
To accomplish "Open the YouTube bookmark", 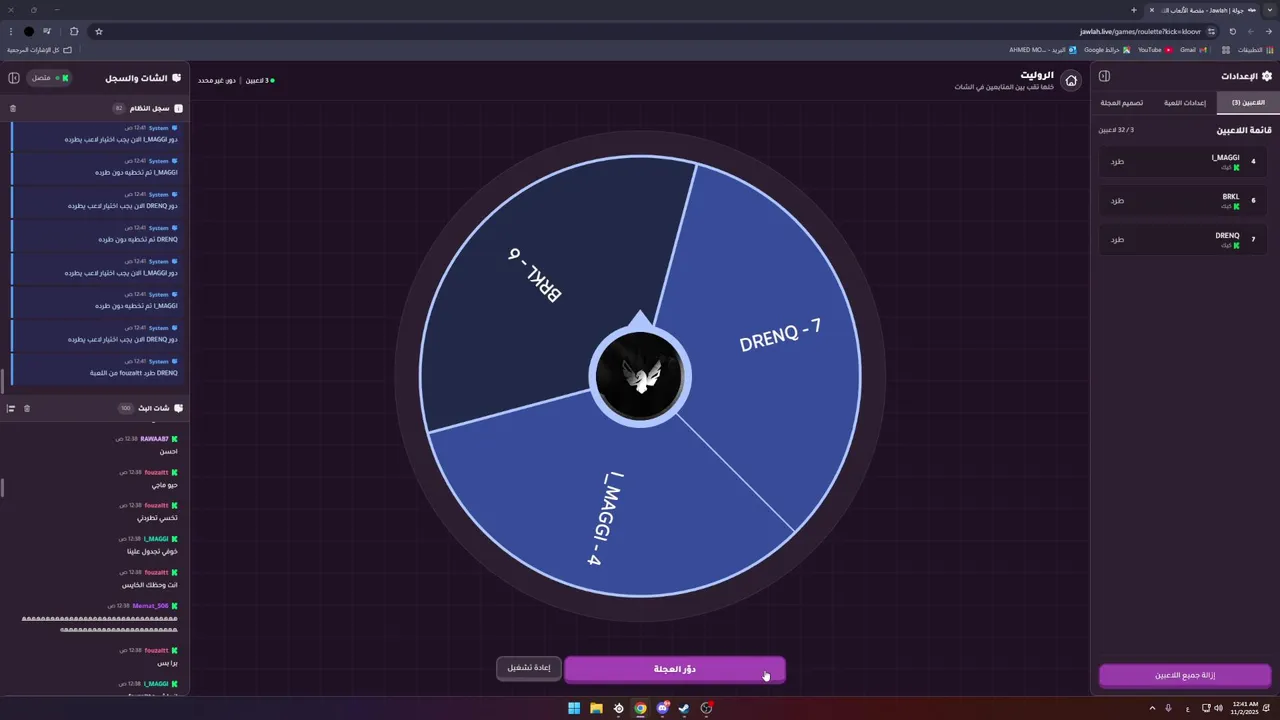I will pyautogui.click(x=1155, y=49).
